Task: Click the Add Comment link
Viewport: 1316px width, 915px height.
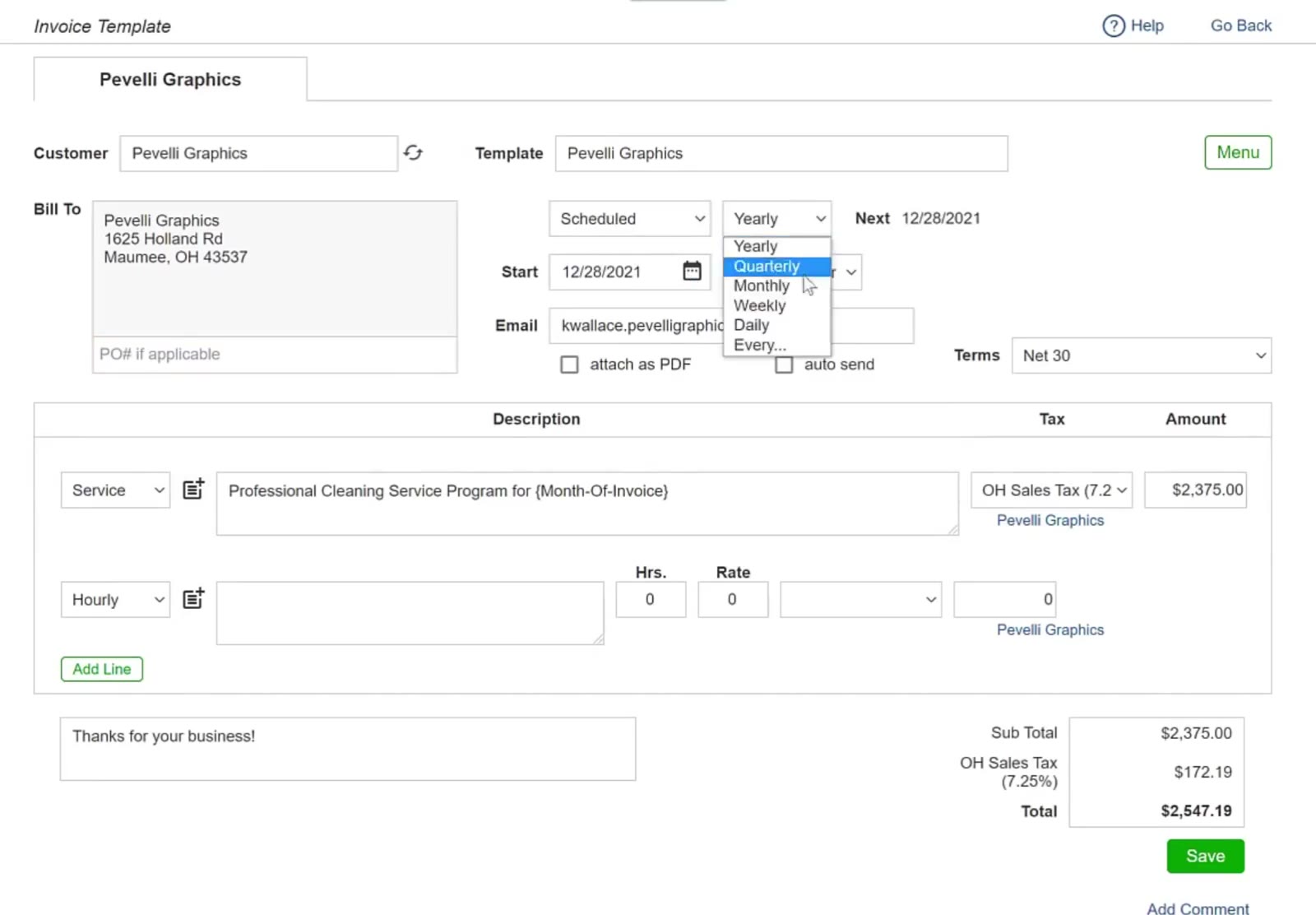Action: [x=1198, y=908]
